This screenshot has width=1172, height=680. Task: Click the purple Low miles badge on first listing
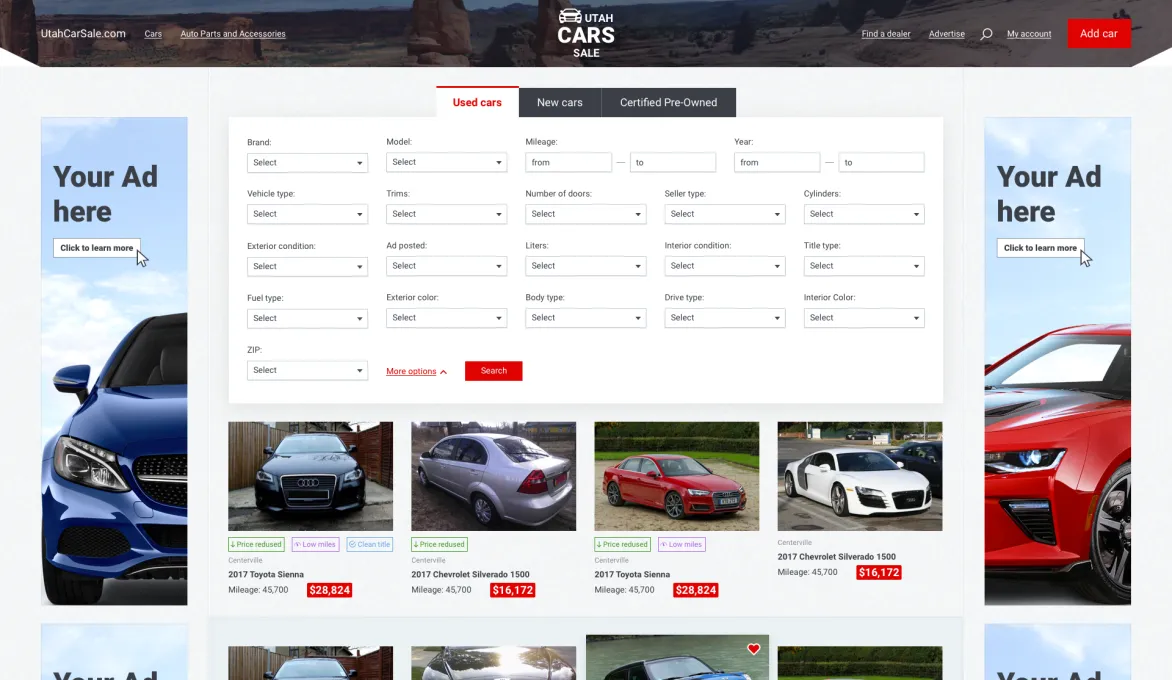315,545
